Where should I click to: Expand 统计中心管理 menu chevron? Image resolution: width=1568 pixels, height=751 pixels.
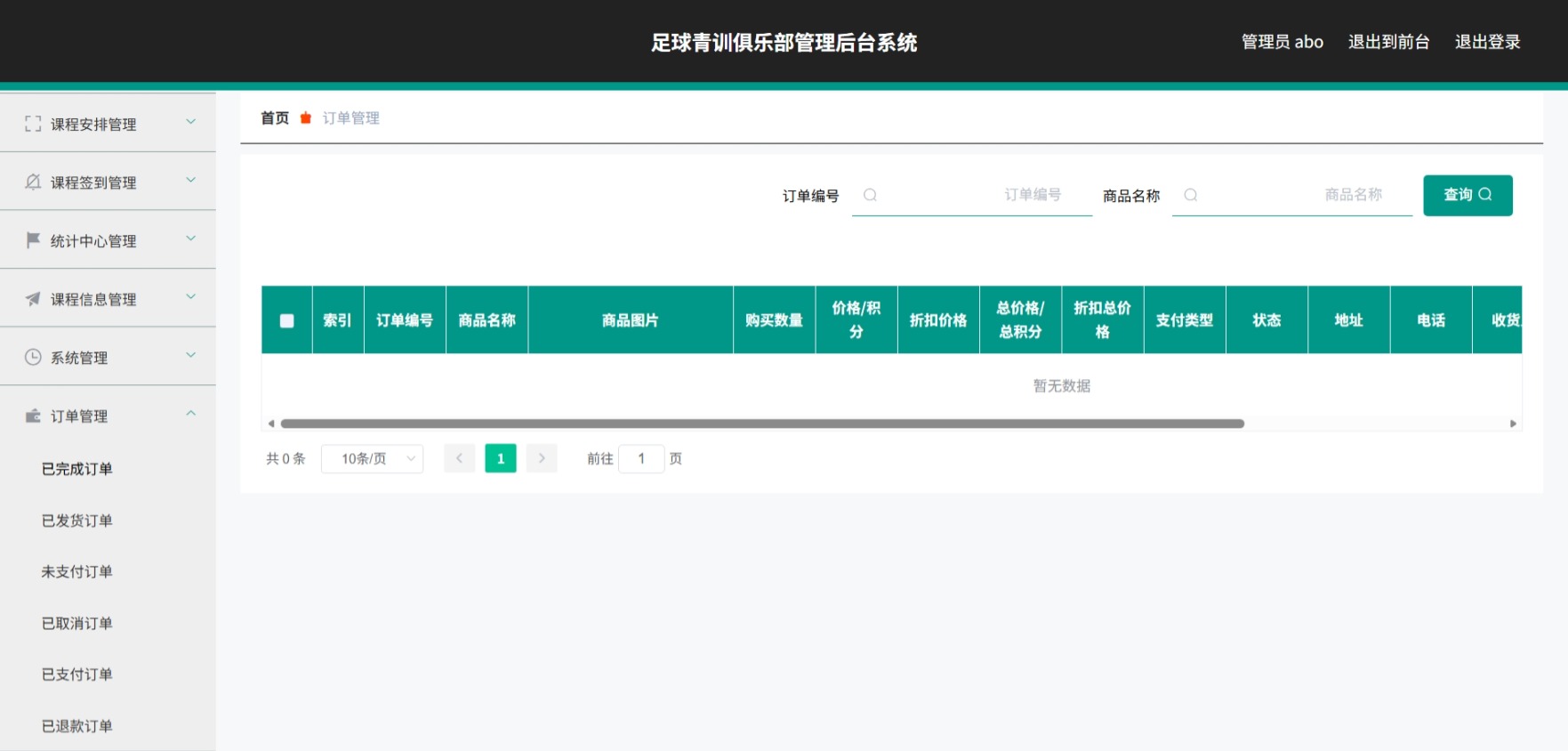pos(190,238)
